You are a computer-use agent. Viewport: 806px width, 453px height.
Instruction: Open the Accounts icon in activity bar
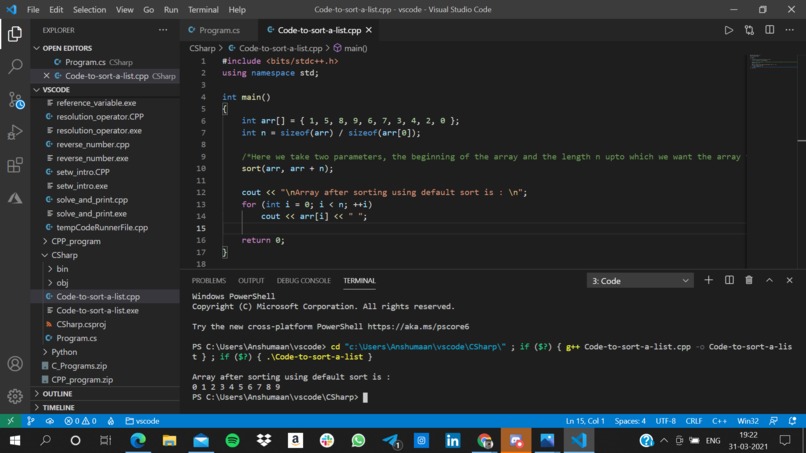pyautogui.click(x=15, y=364)
